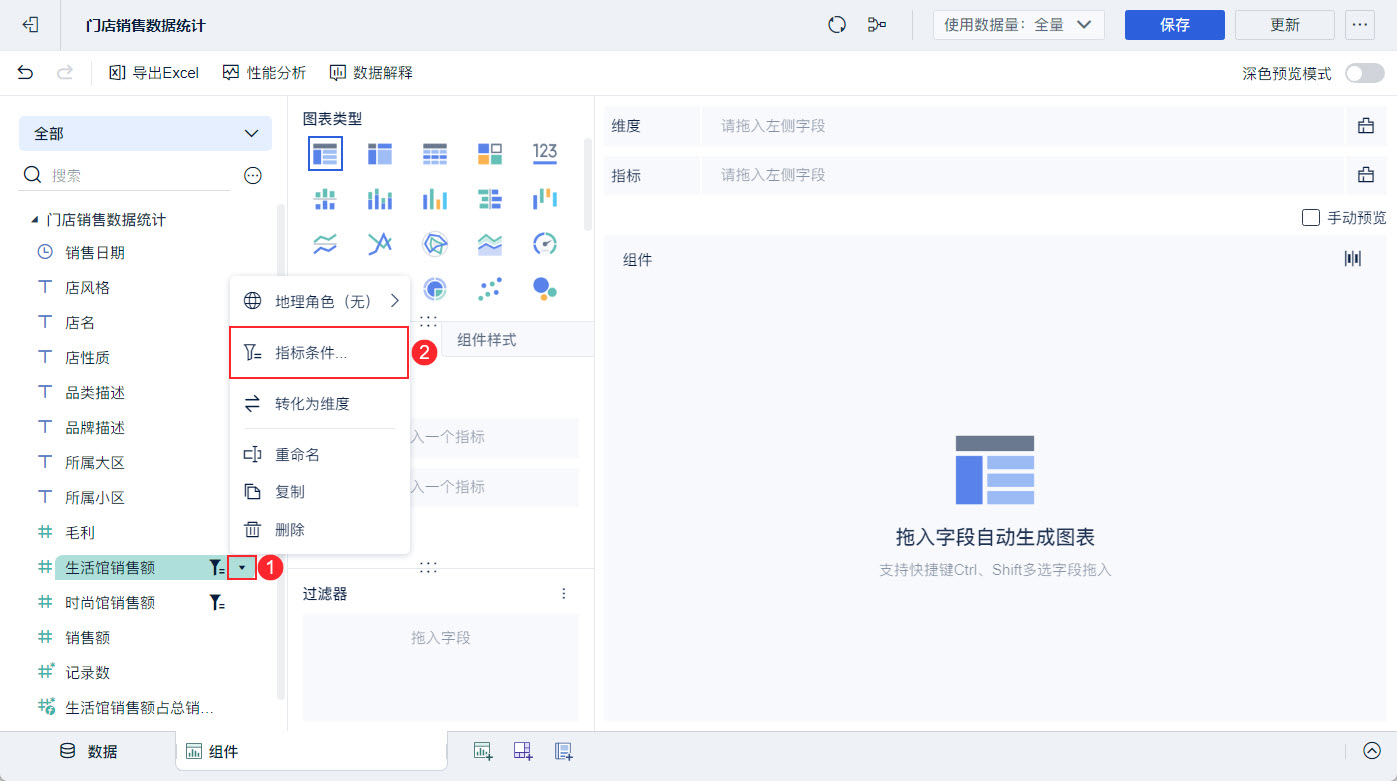Click the refresh icon in the top bar
Image resolution: width=1397 pixels, height=781 pixels.
pyautogui.click(x=837, y=25)
